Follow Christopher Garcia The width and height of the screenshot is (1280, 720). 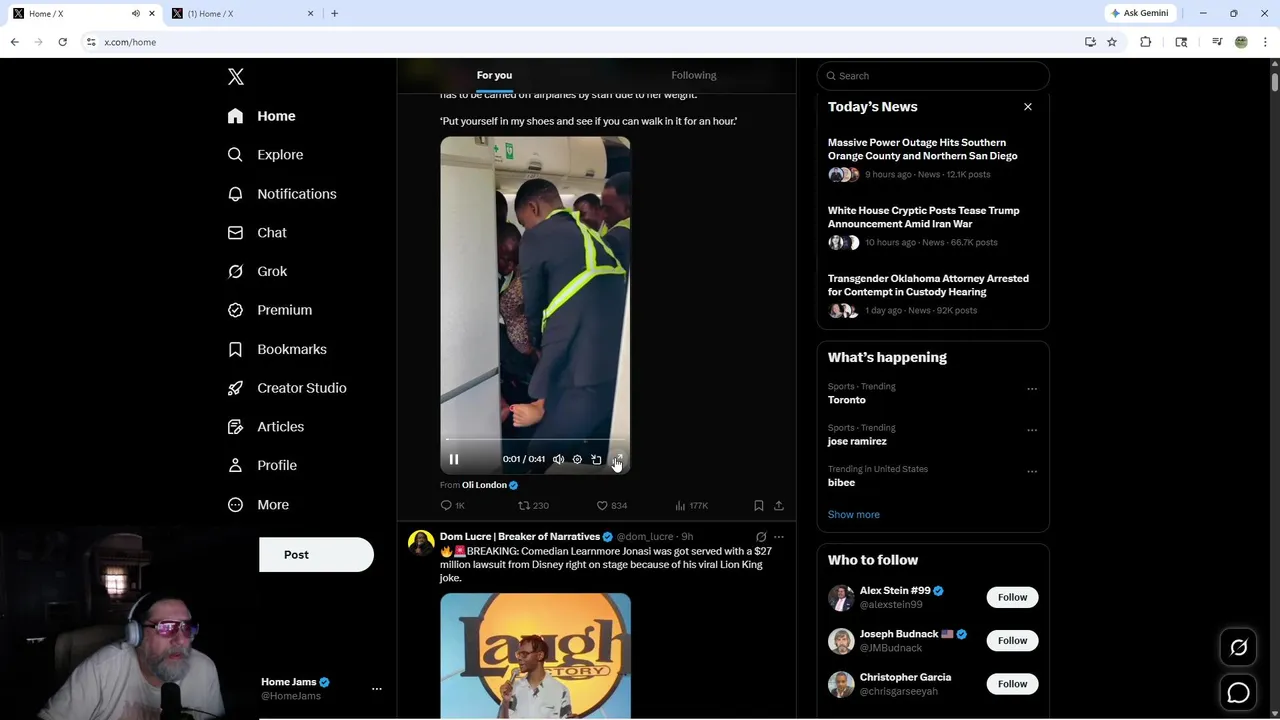point(1012,684)
